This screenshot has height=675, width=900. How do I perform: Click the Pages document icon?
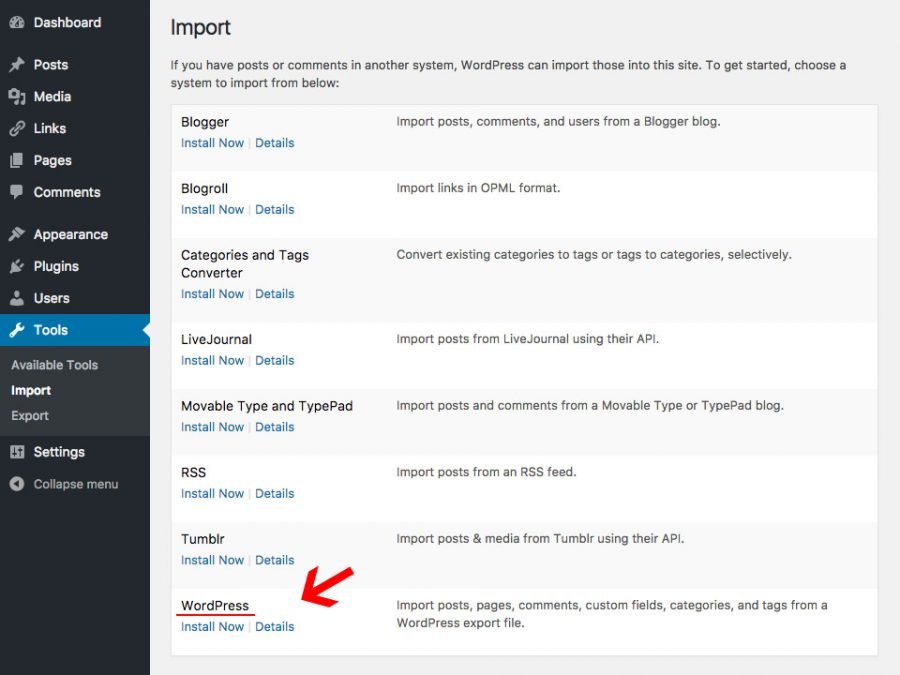point(17,160)
